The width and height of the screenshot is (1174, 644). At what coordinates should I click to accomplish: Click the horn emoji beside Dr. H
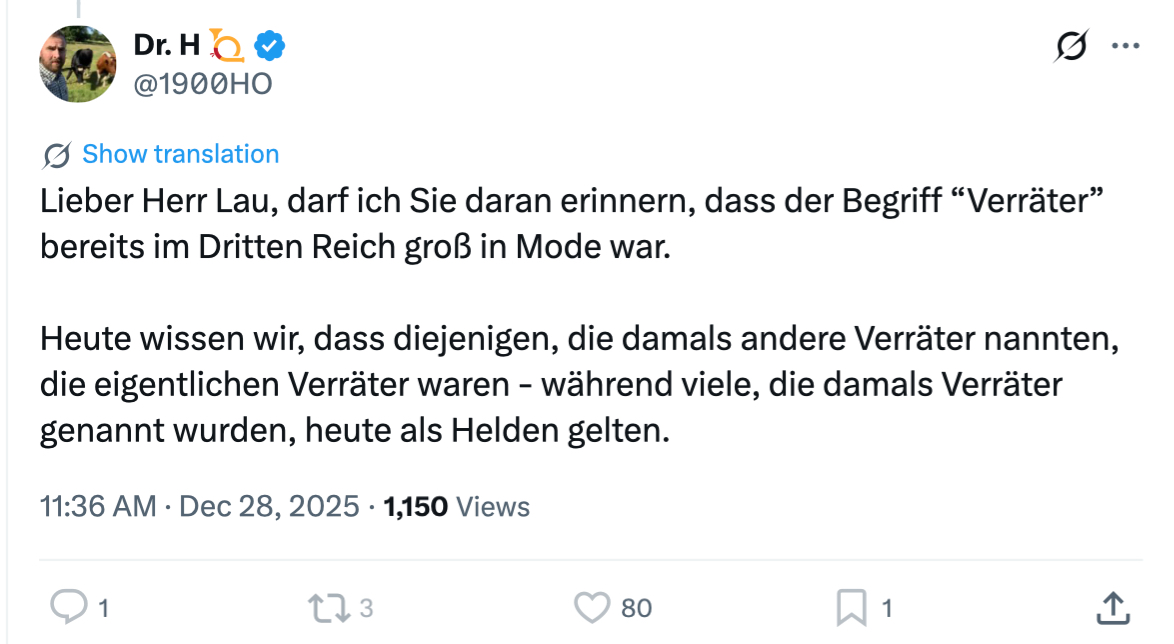click(x=228, y=45)
